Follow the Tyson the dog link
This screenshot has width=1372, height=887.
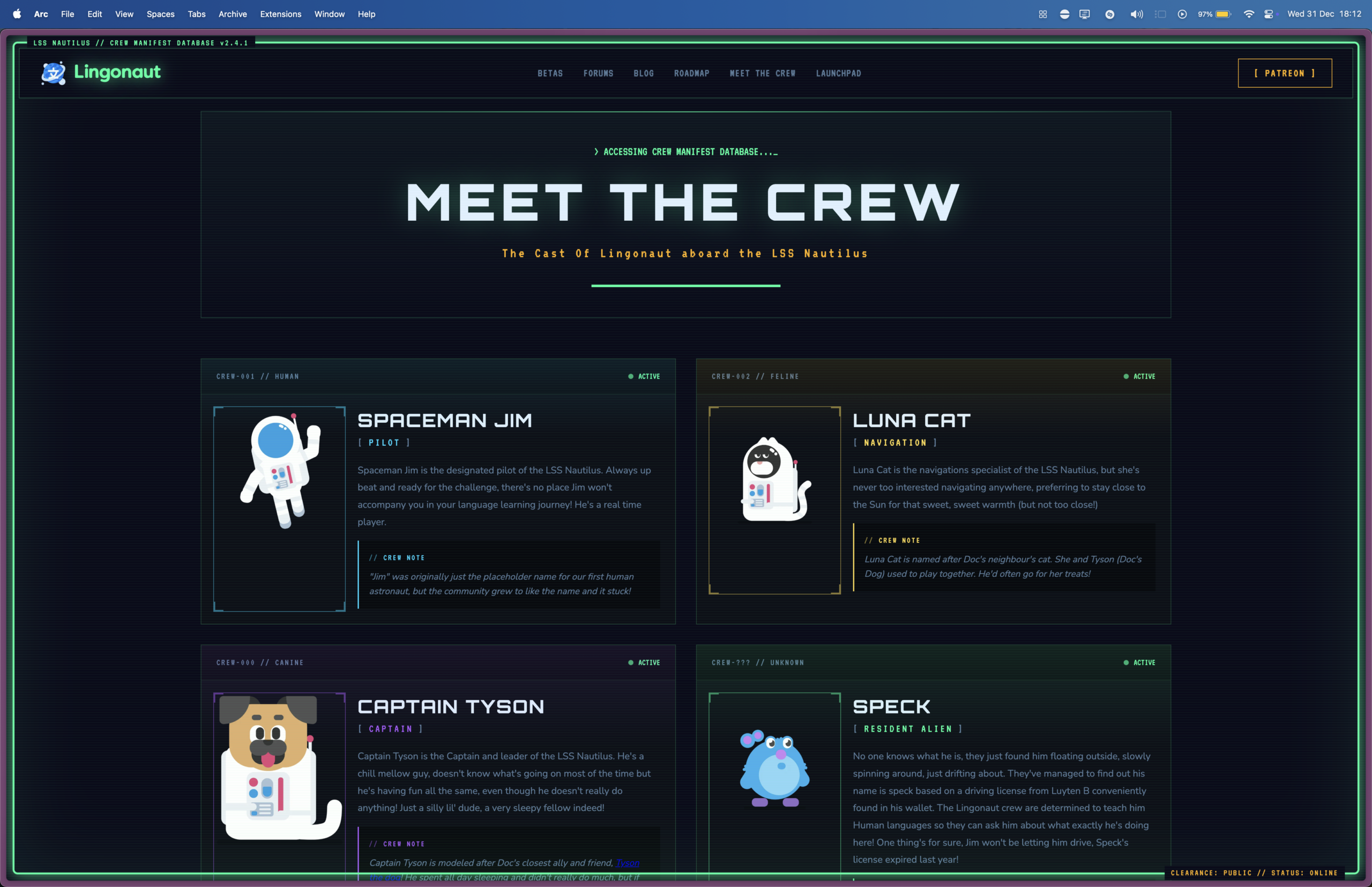pos(627,863)
